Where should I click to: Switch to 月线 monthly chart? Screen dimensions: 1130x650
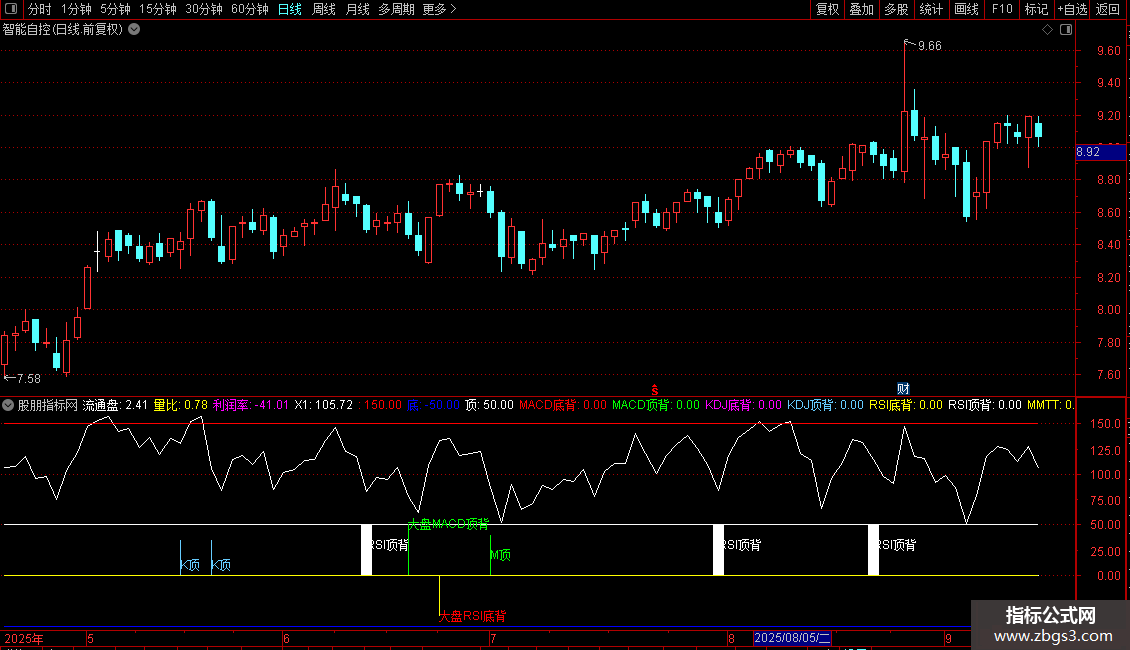click(357, 9)
